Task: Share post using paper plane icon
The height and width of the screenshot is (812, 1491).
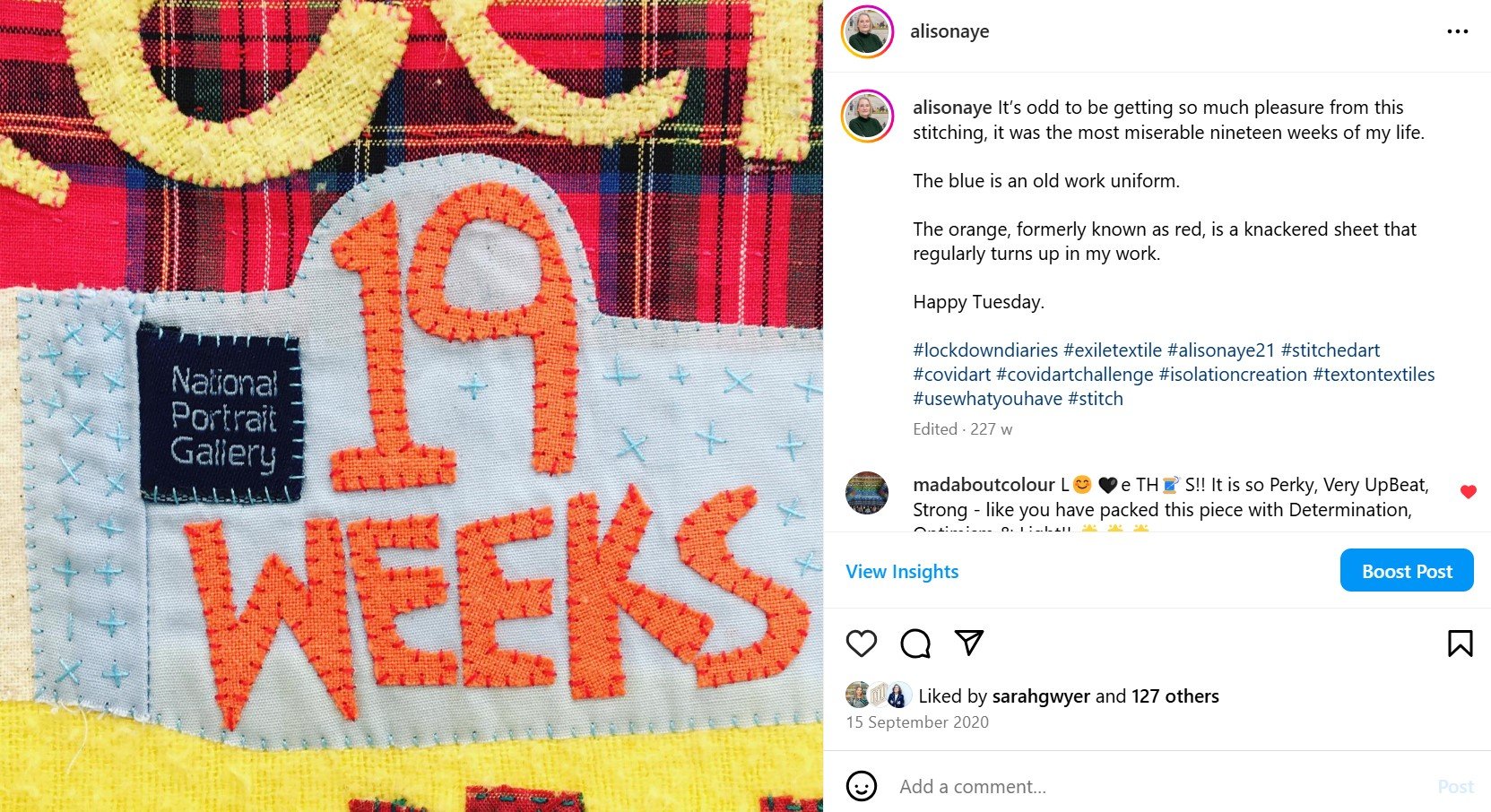Action: click(x=969, y=643)
